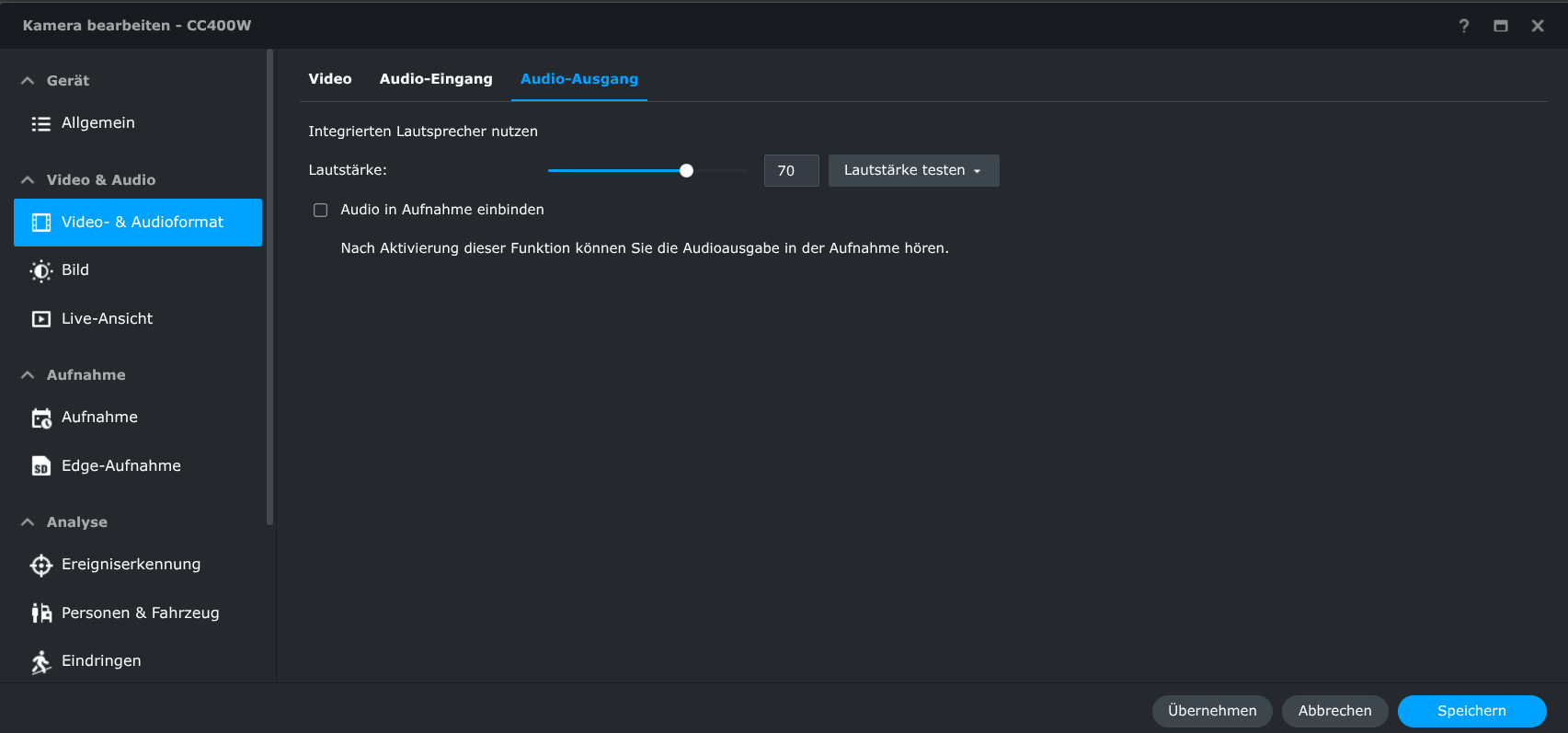The height and width of the screenshot is (733, 1568).
Task: Click the Aufnahme calendar icon
Action: (41, 418)
